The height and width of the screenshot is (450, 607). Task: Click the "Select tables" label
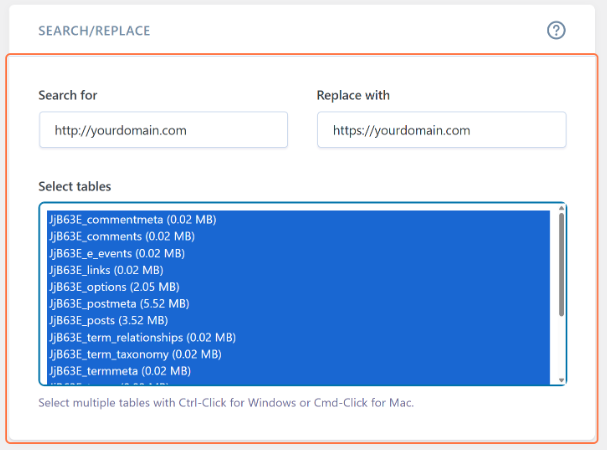(75, 187)
